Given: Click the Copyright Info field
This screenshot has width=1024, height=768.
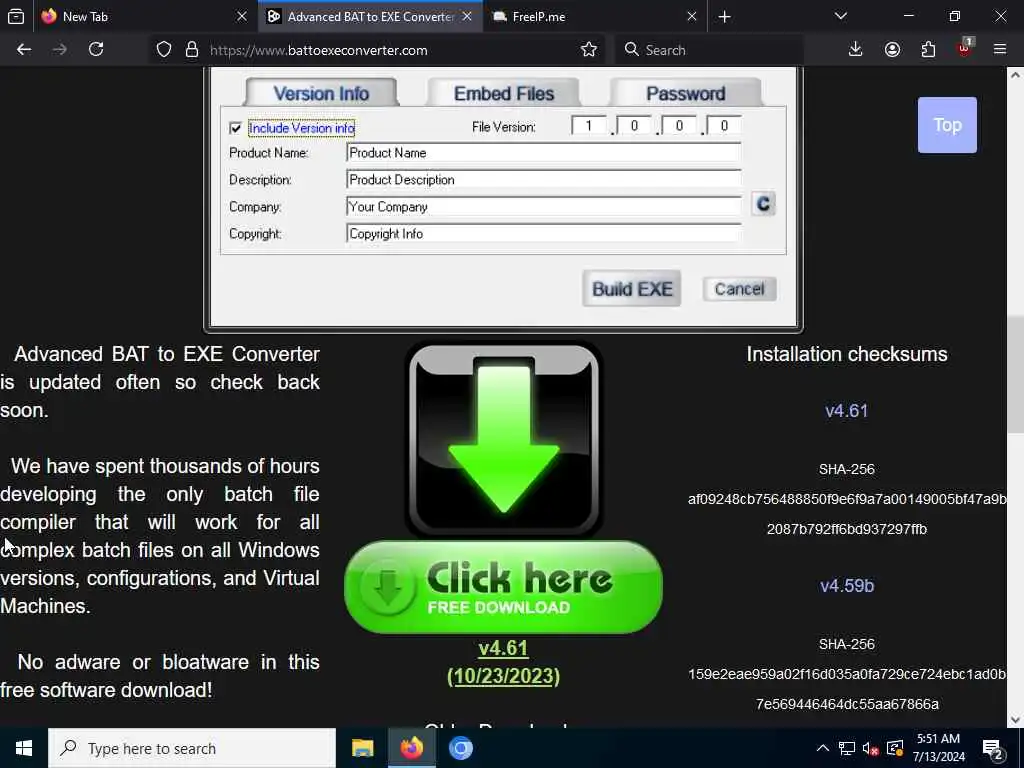Looking at the screenshot, I should [543, 234].
